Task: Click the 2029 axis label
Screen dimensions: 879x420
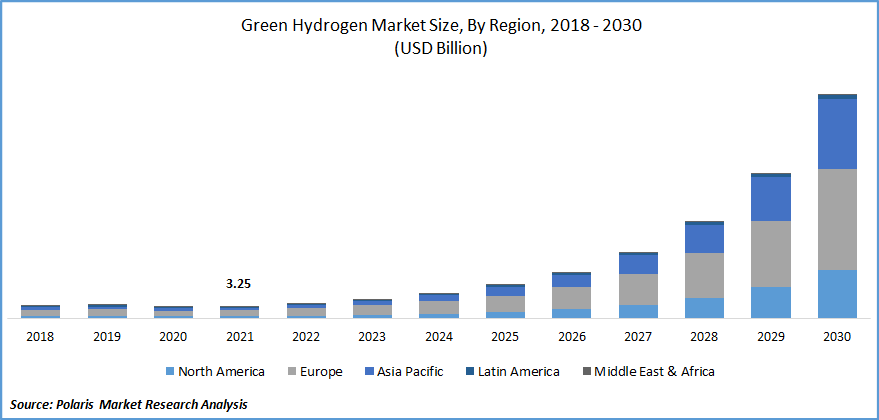Action: (771, 337)
